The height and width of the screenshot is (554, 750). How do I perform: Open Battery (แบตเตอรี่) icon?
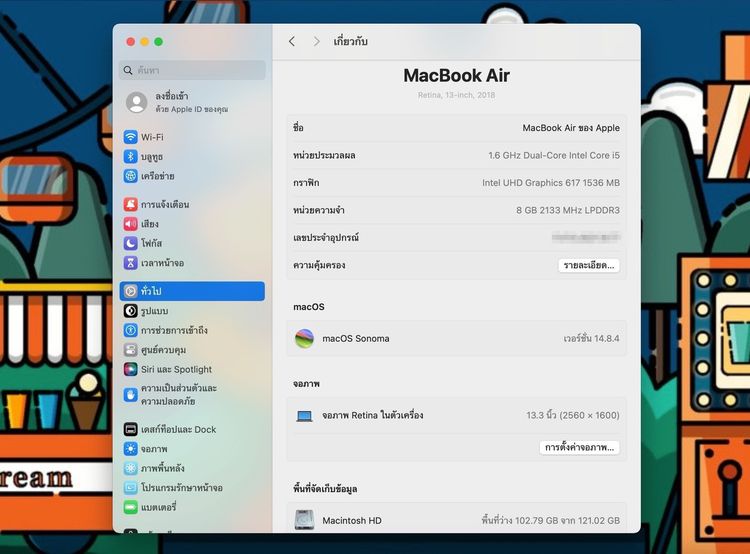pos(131,507)
